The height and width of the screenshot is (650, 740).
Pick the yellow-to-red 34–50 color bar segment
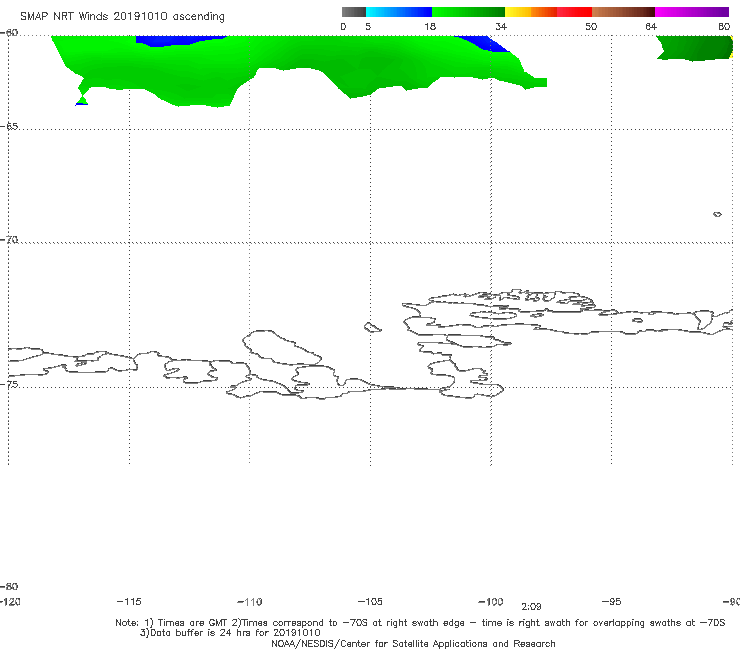point(548,12)
